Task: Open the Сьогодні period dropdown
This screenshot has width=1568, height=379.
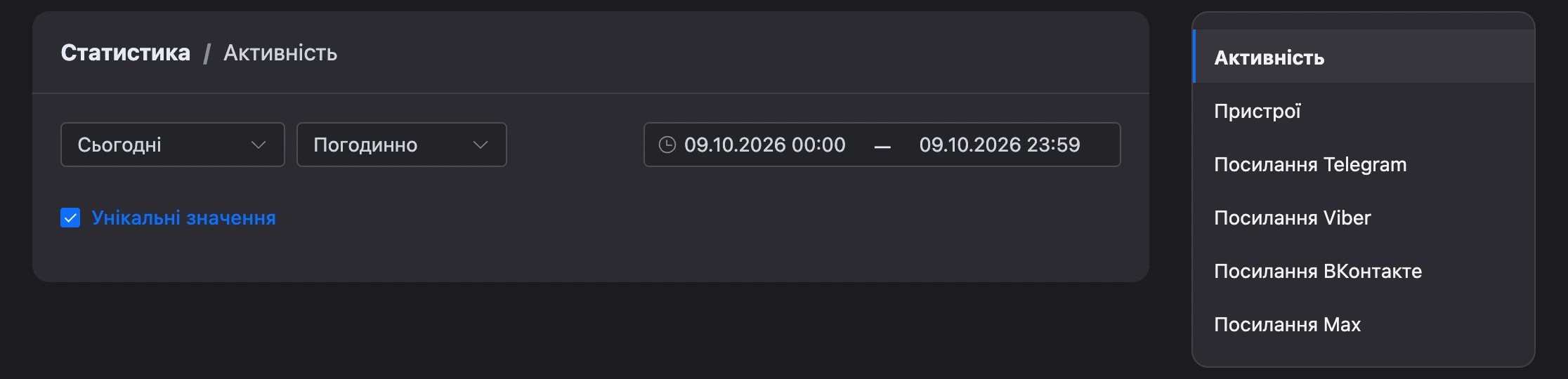Action: coord(173,145)
